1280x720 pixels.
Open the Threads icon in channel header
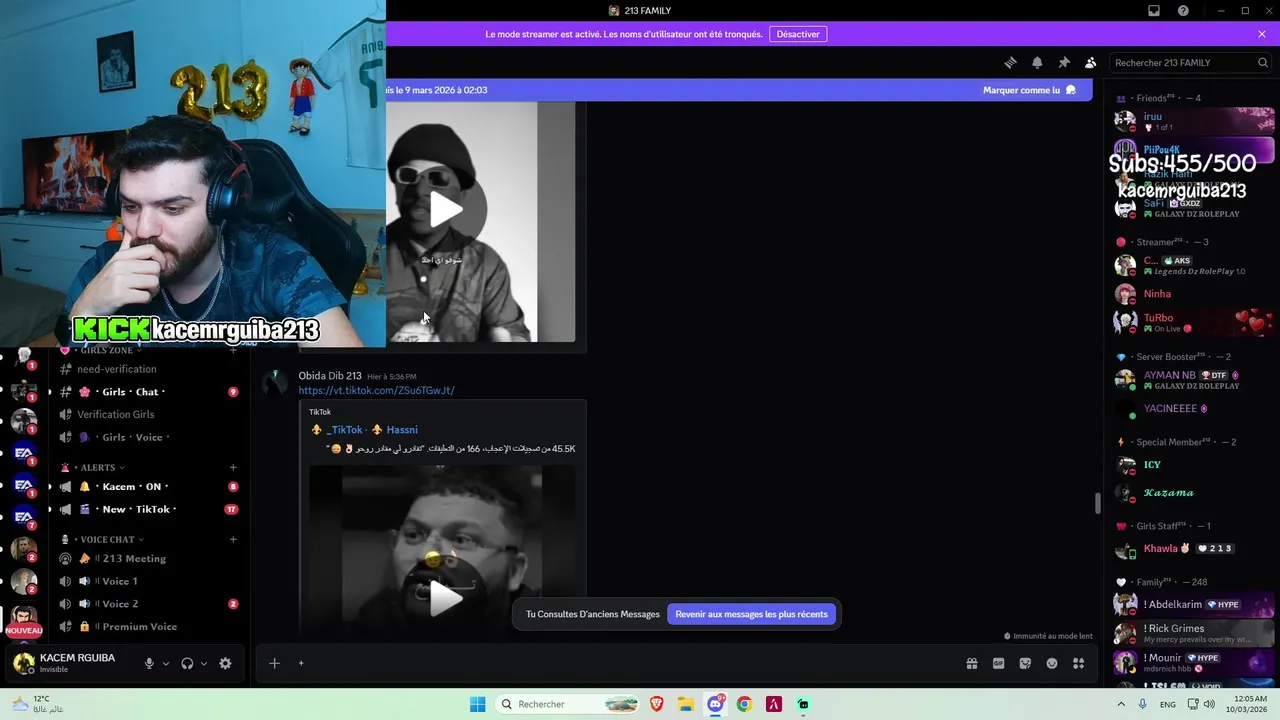[1010, 62]
